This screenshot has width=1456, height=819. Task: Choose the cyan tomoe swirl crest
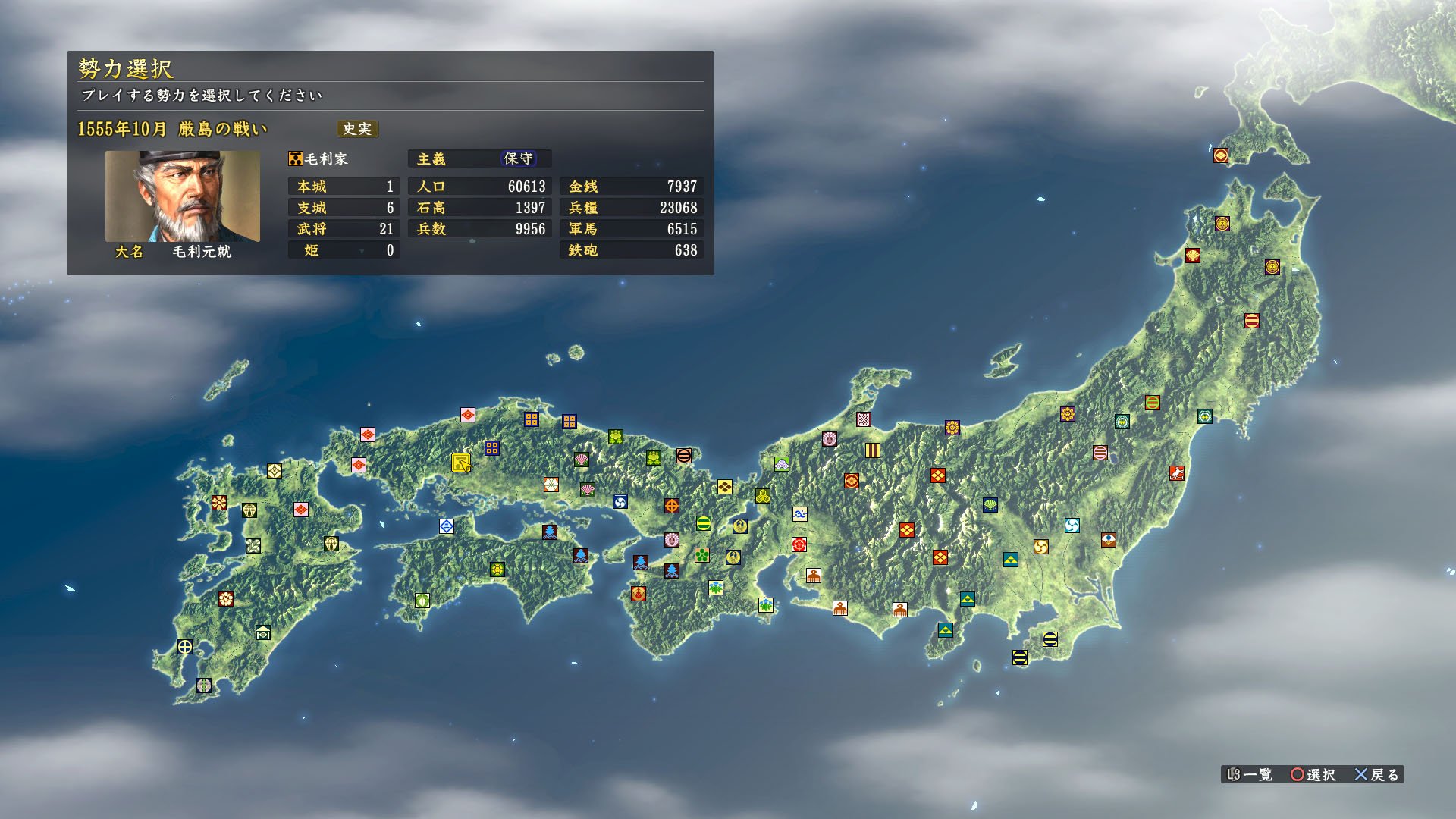click(x=1072, y=526)
